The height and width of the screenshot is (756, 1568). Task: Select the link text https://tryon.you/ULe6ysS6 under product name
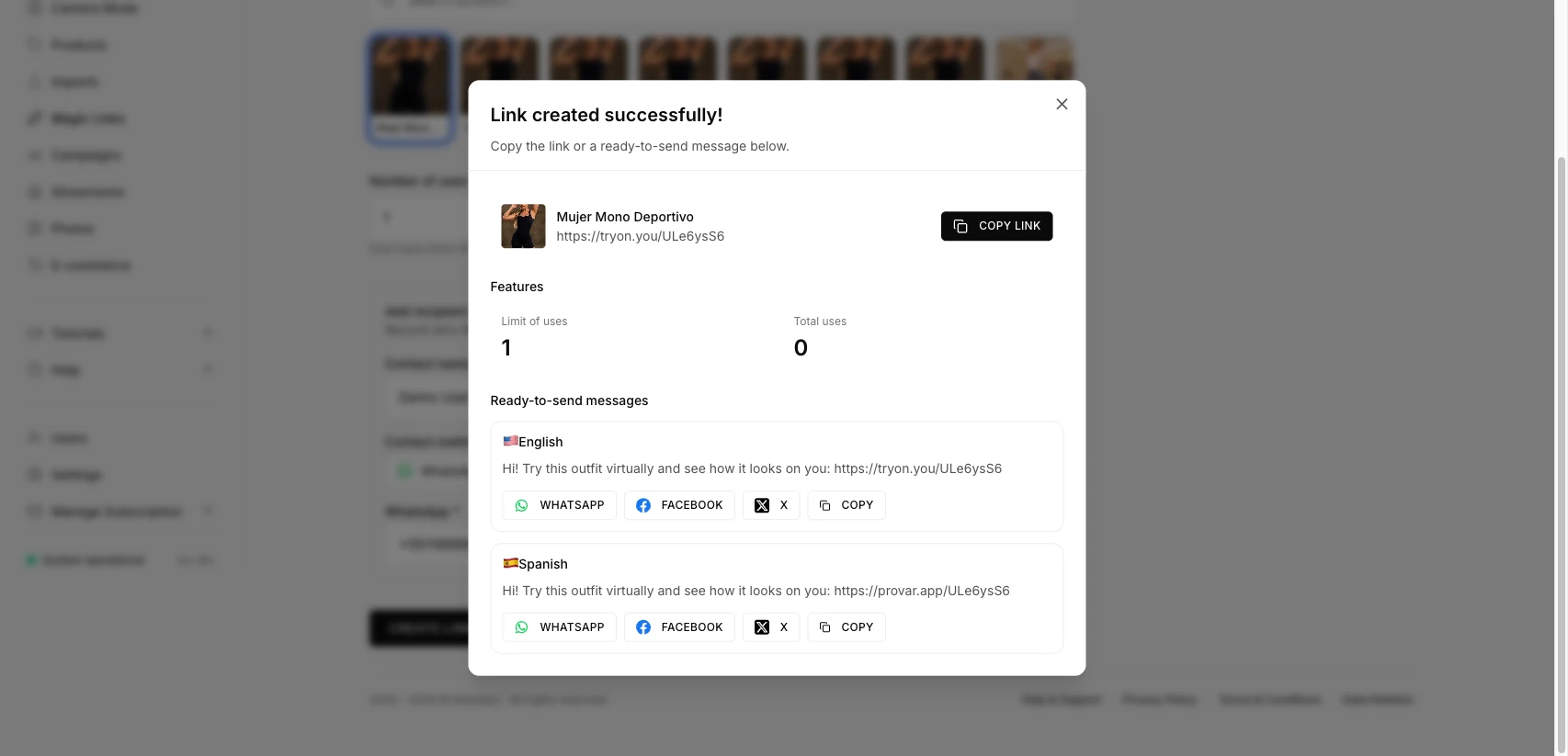(x=640, y=236)
